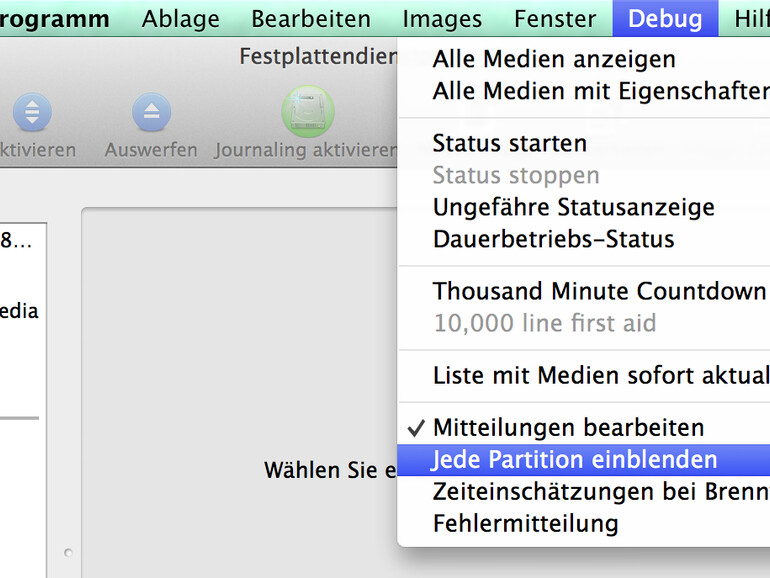Screen dimensions: 770x578
Task: Toggle Zeiteinschätzungen bei Brennen option
Action: (600, 492)
